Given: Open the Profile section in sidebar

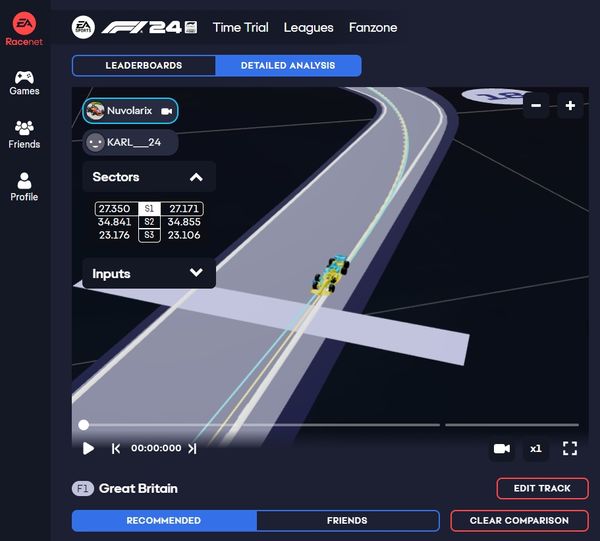Looking at the screenshot, I should tap(24, 187).
